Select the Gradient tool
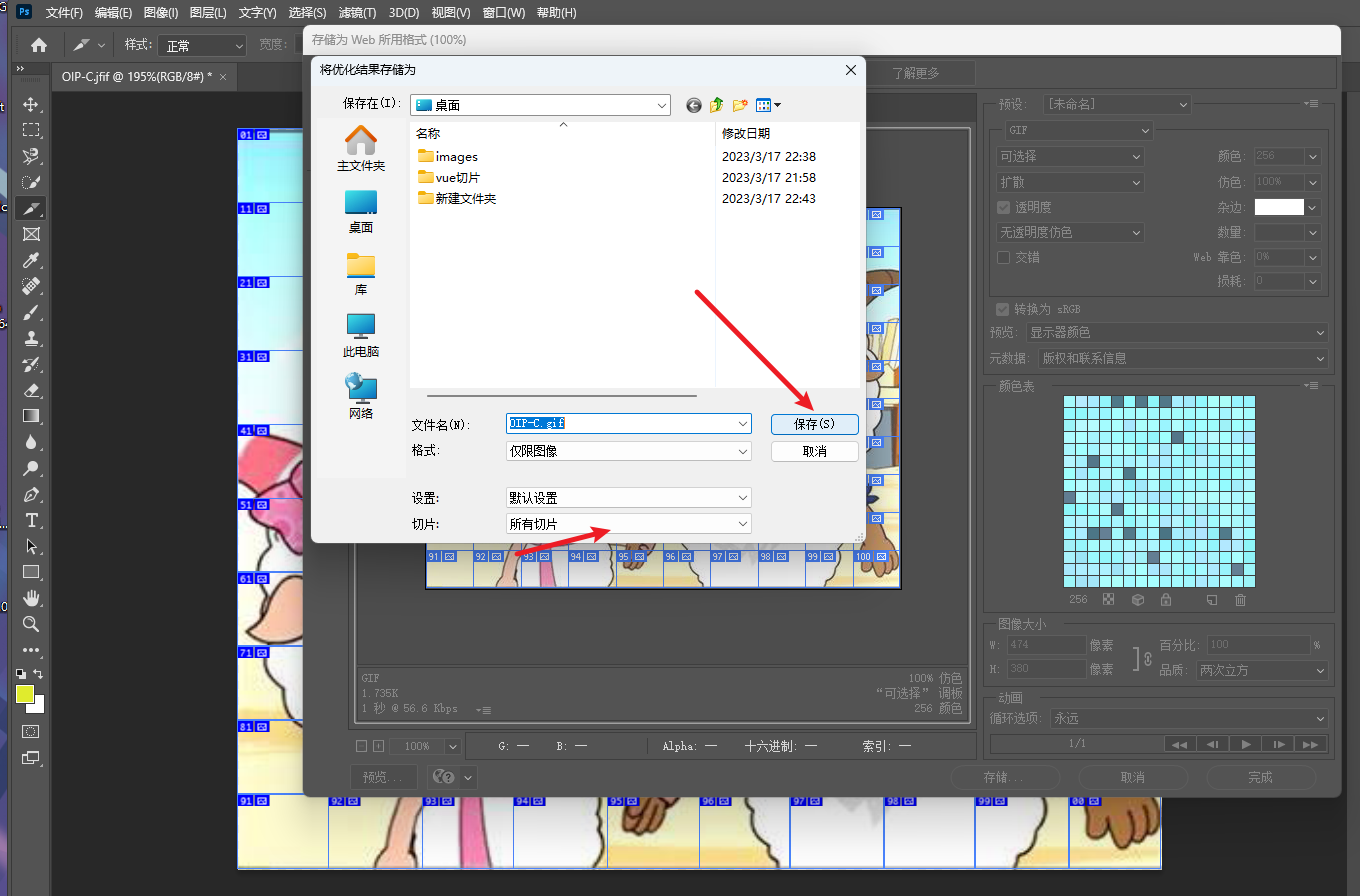The height and width of the screenshot is (896, 1360). pos(31,416)
